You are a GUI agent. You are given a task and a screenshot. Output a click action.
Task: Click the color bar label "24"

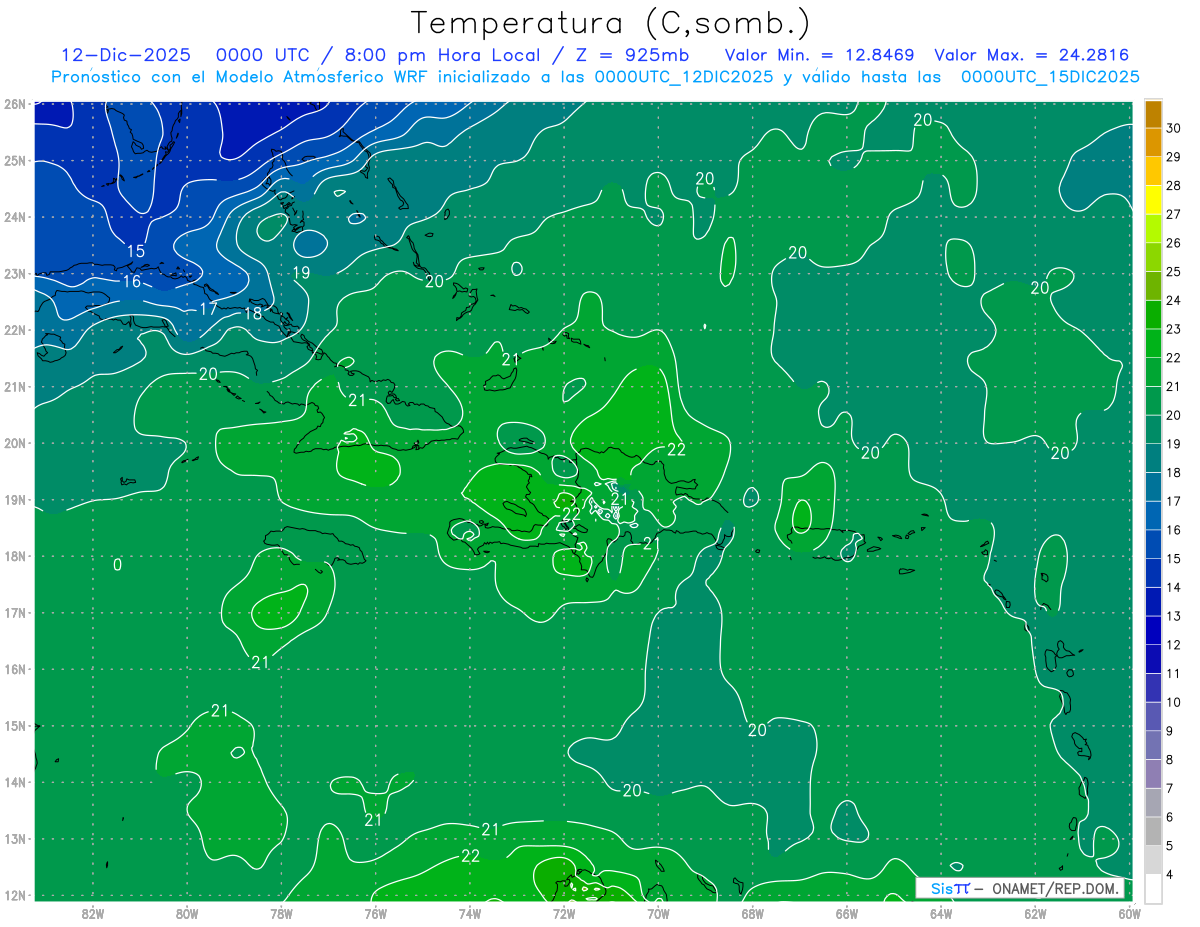coord(1173,300)
